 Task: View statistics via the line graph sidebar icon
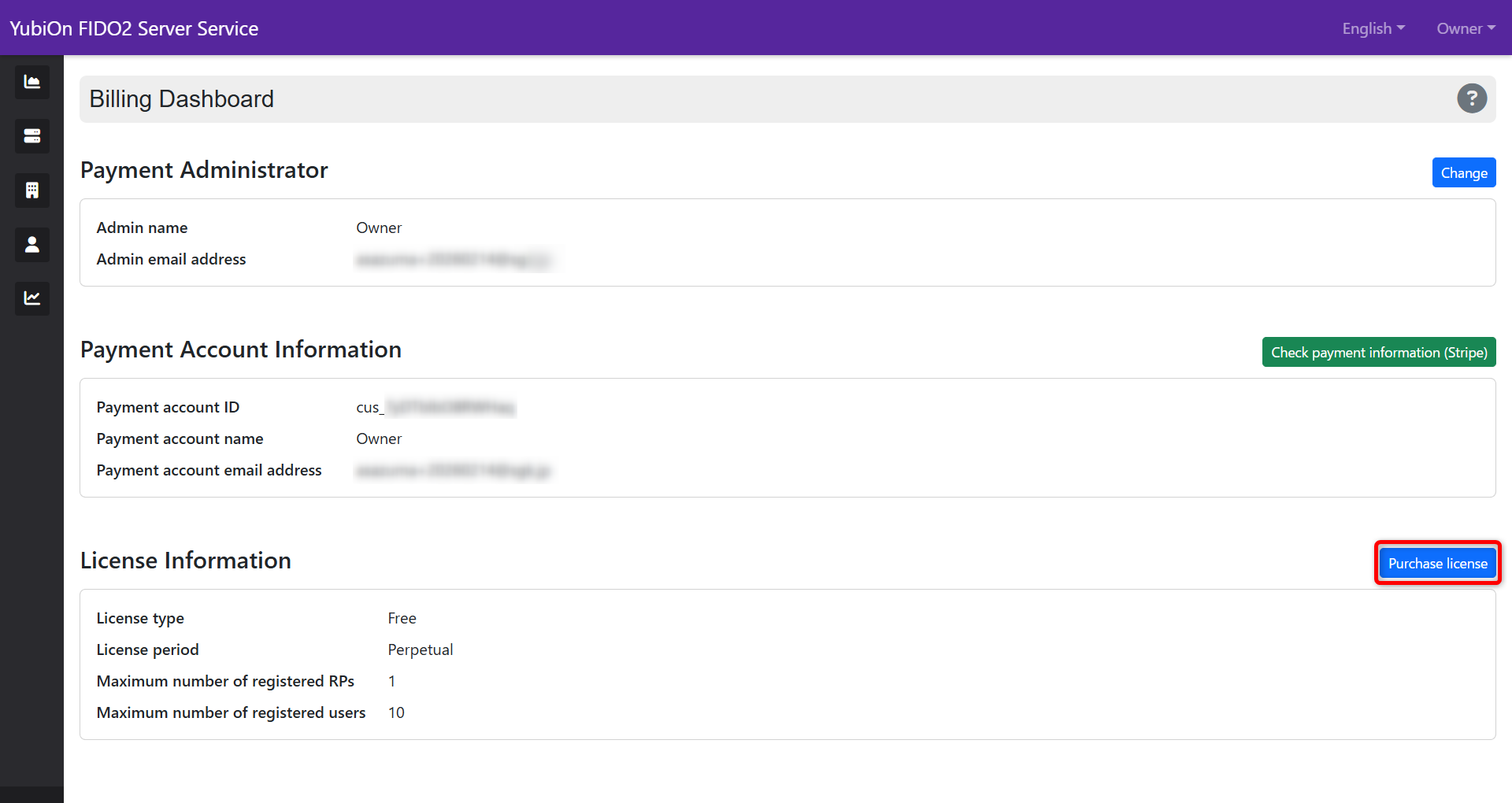[x=31, y=298]
